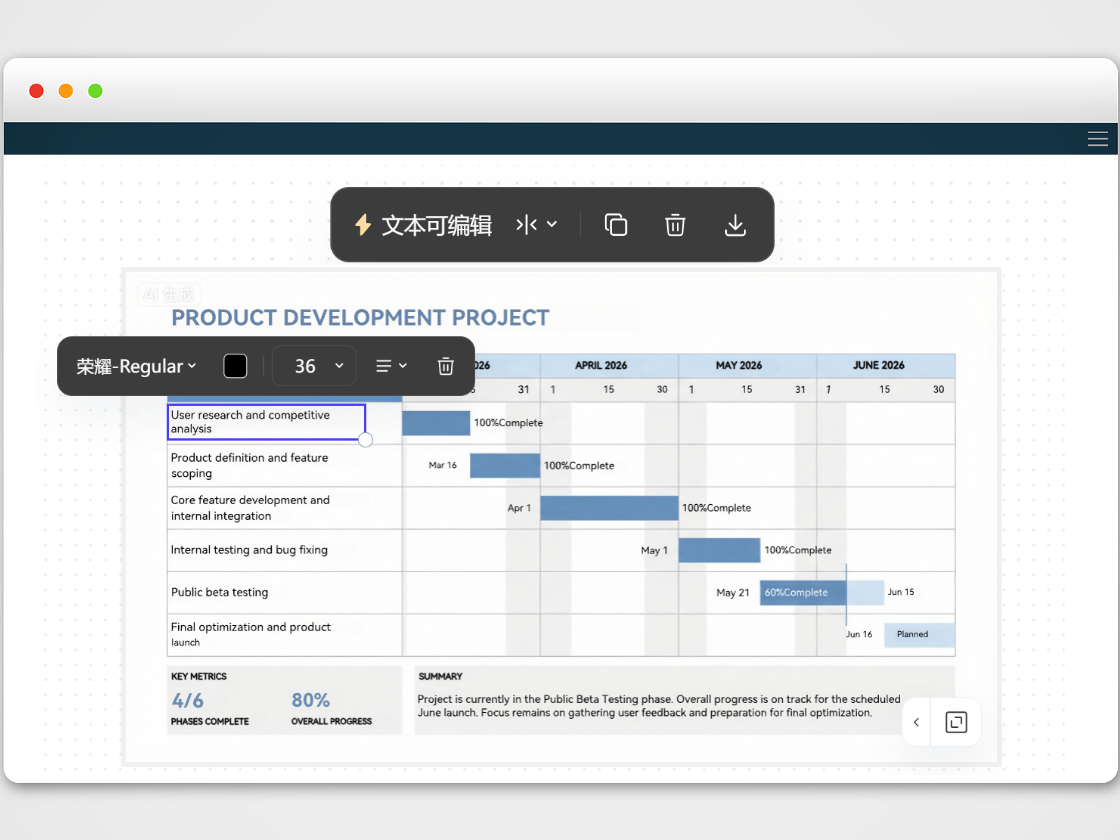Click the hamburger menu icon
The image size is (1120, 840).
tap(1097, 139)
